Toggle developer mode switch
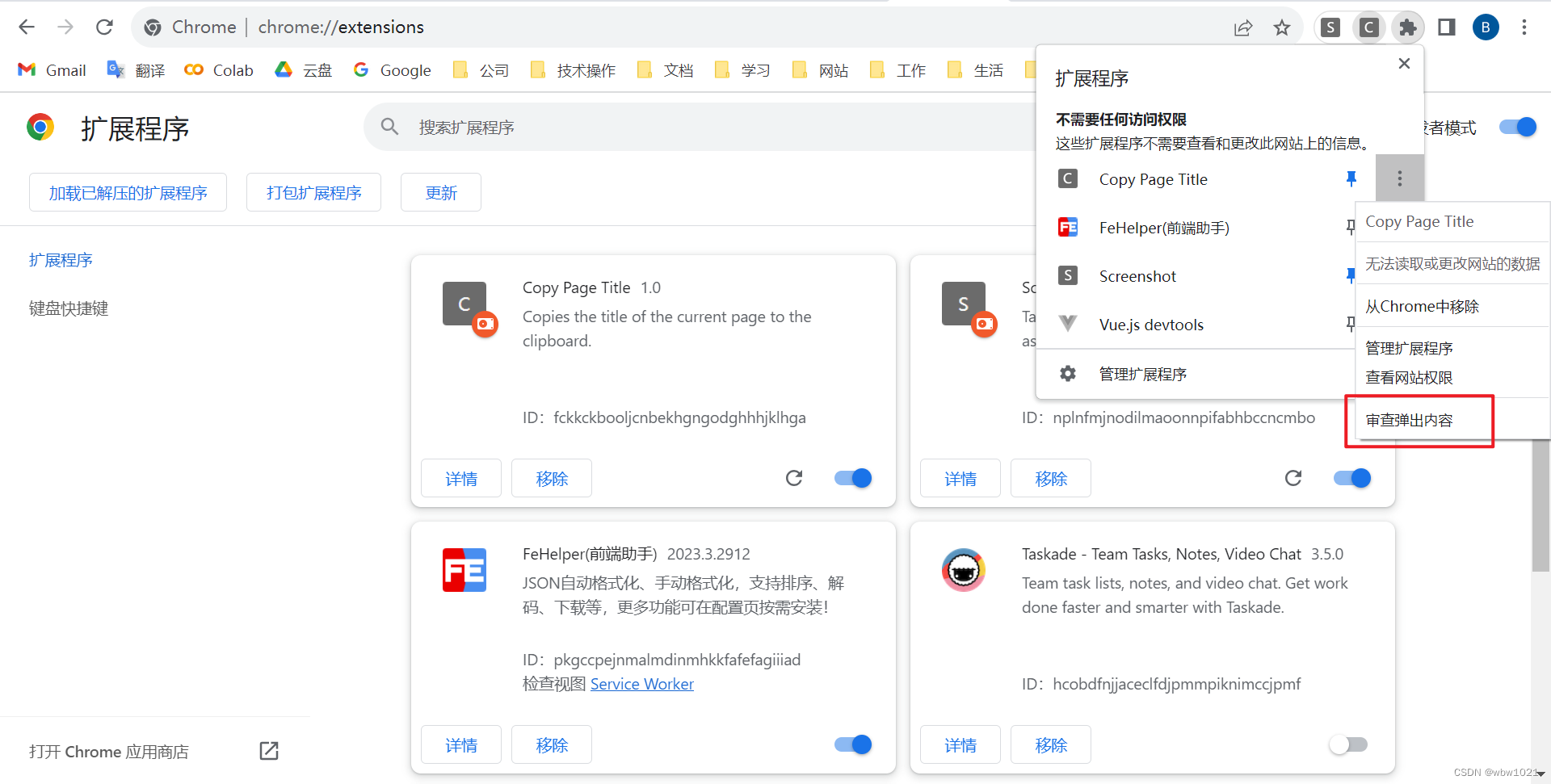The height and width of the screenshot is (784, 1551). [1517, 127]
